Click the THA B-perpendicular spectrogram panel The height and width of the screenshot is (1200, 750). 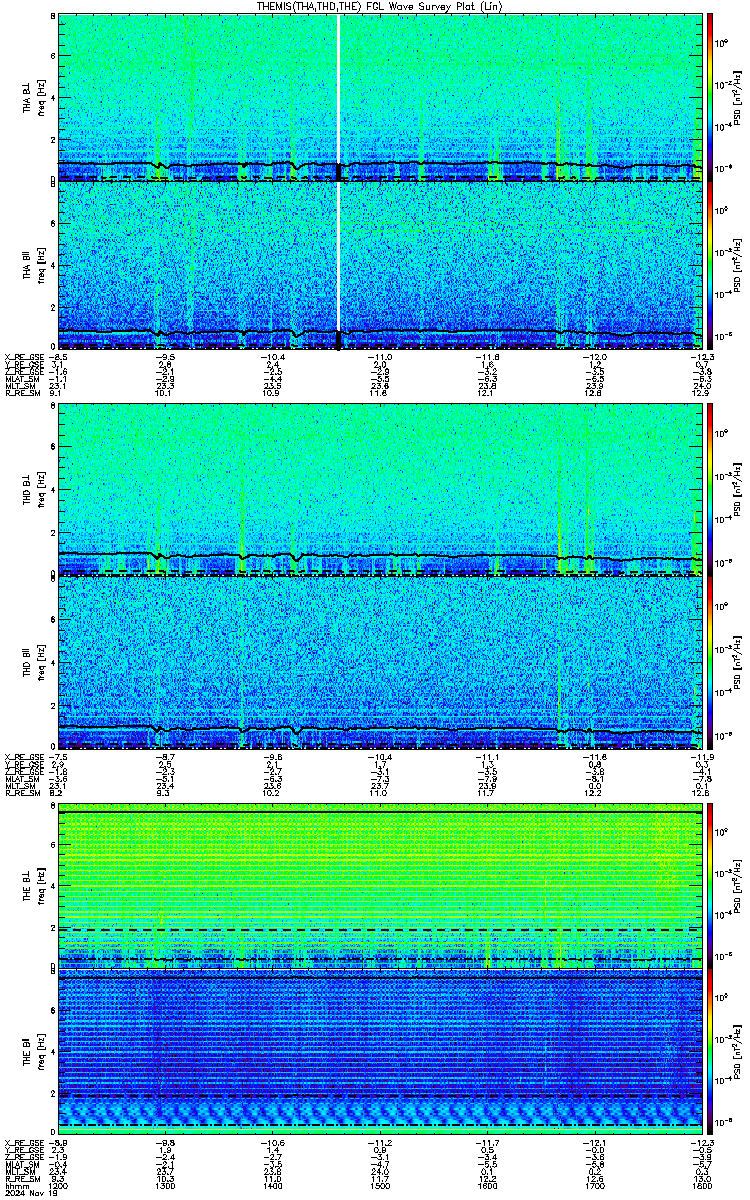(379, 97)
